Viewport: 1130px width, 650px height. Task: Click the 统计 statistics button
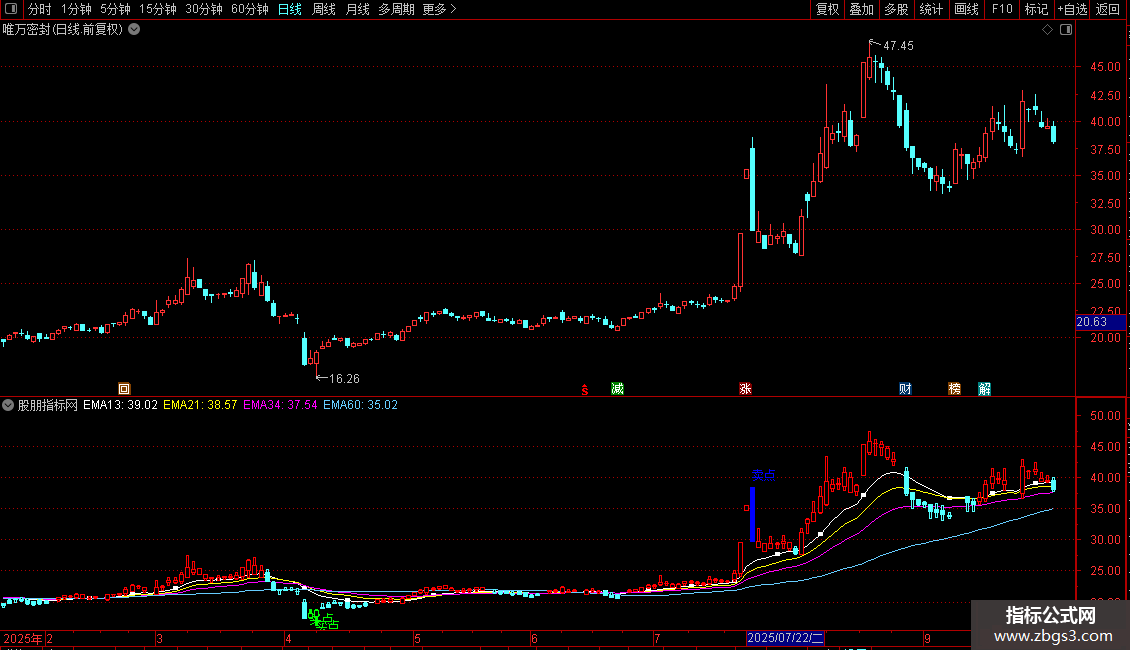pos(931,9)
